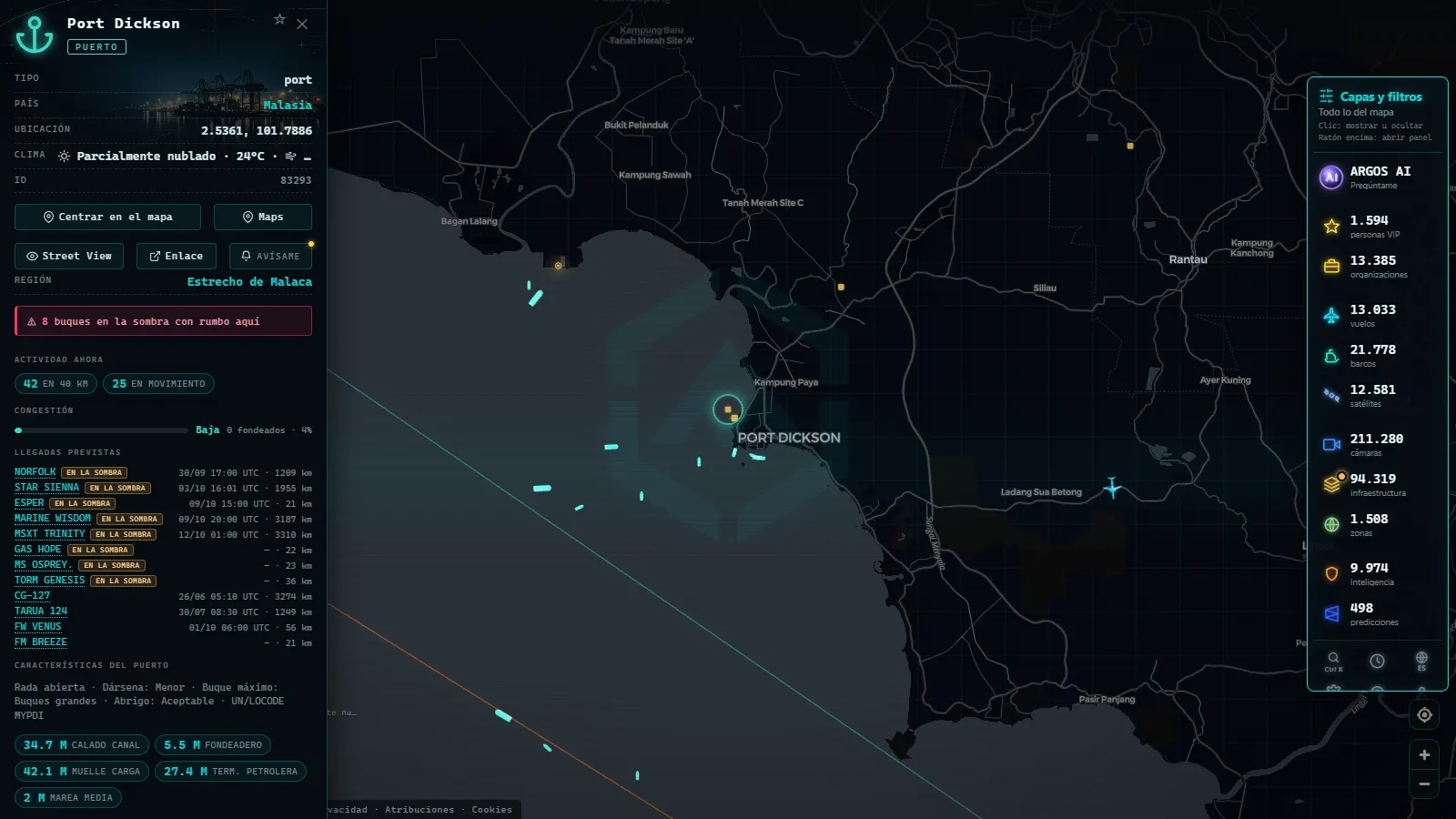The image size is (1456, 819).
Task: Click the anchor port icon
Action: click(35, 35)
